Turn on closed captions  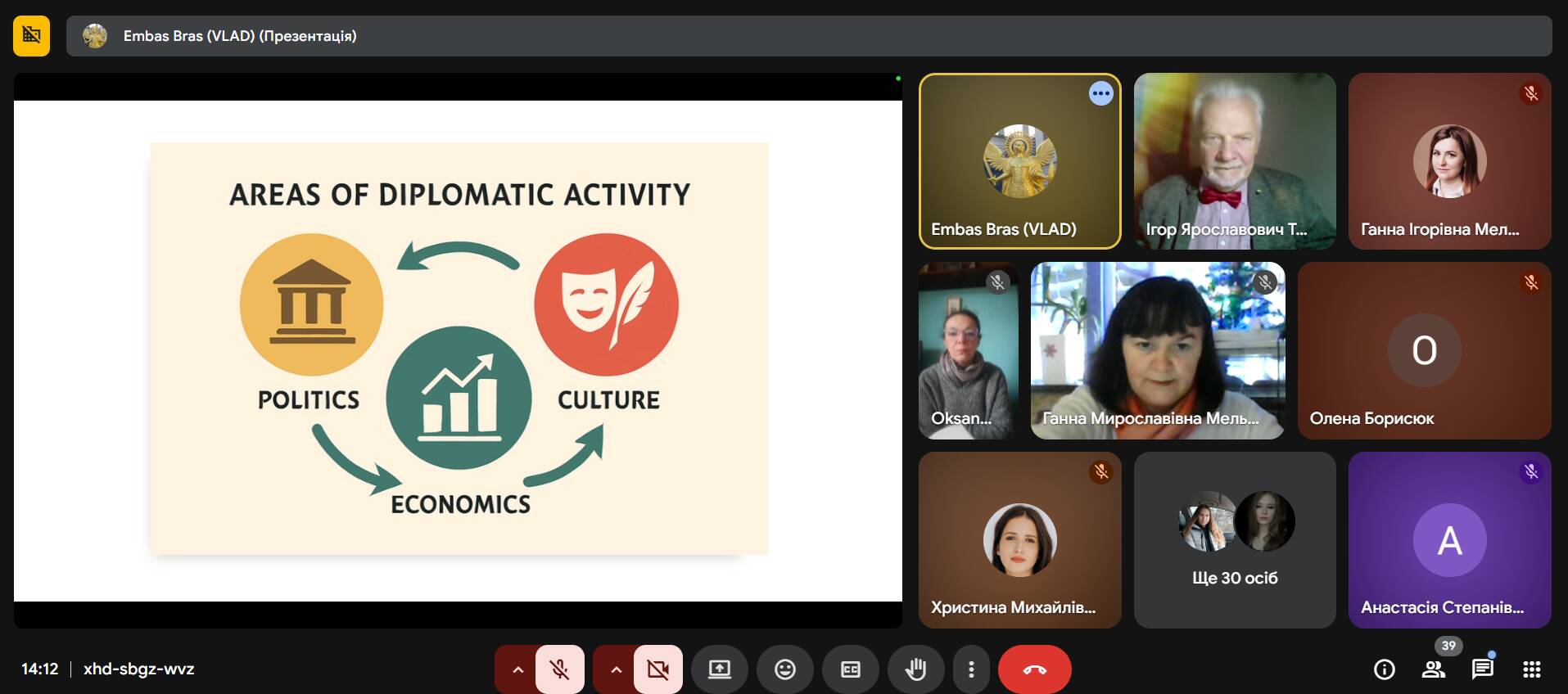click(850, 669)
